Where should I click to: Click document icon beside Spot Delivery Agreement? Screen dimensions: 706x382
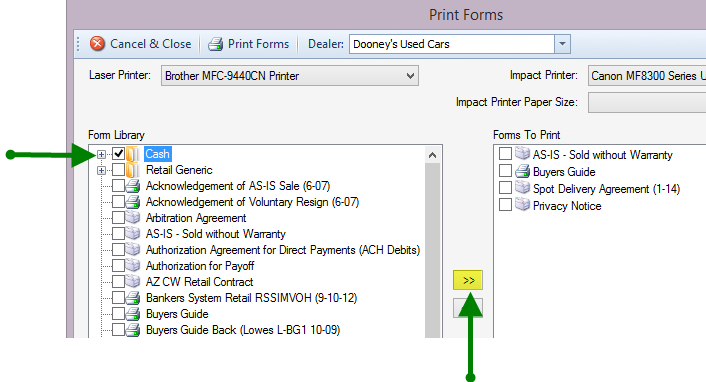[x=522, y=187]
